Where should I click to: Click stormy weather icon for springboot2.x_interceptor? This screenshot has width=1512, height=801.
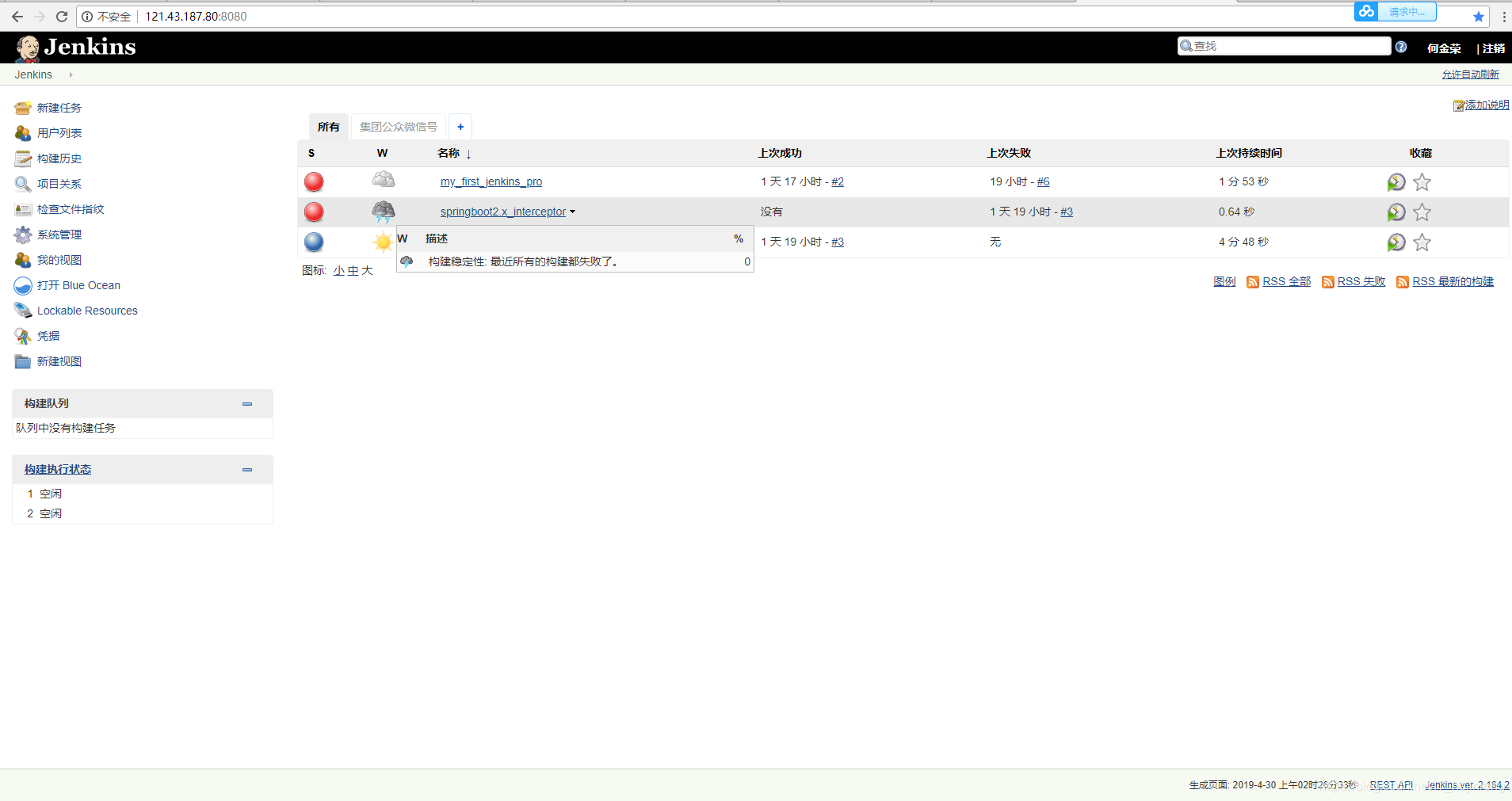click(384, 212)
